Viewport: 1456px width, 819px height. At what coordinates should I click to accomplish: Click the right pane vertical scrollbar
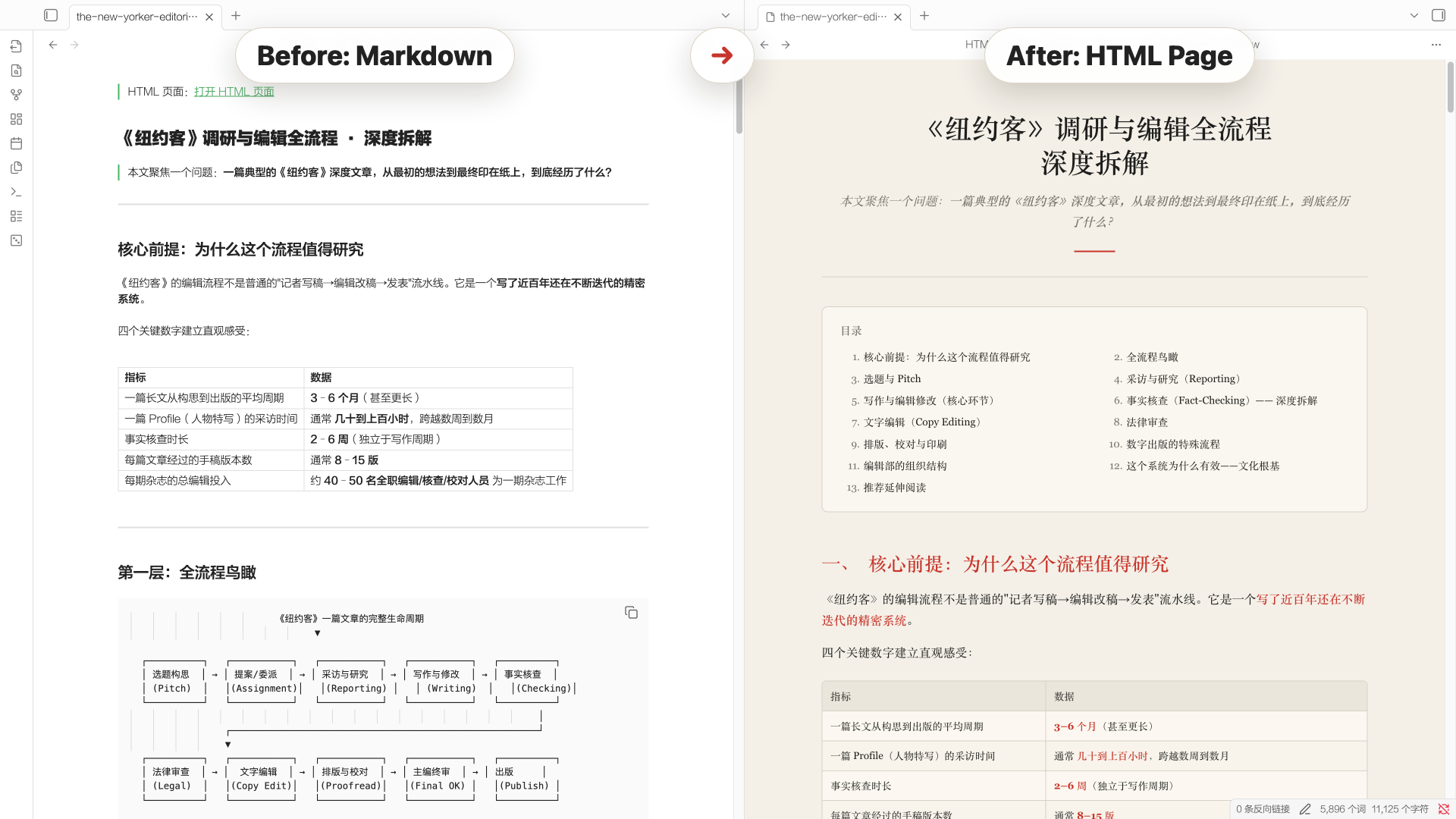click(1450, 86)
